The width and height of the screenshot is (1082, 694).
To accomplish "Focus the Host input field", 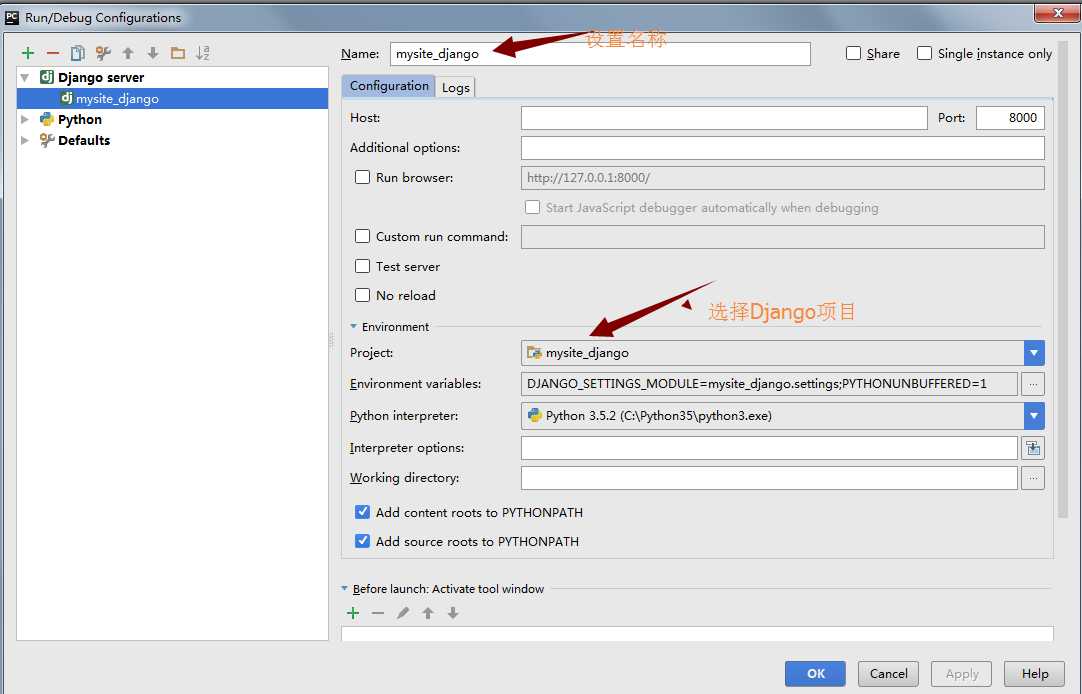I will click(x=724, y=118).
